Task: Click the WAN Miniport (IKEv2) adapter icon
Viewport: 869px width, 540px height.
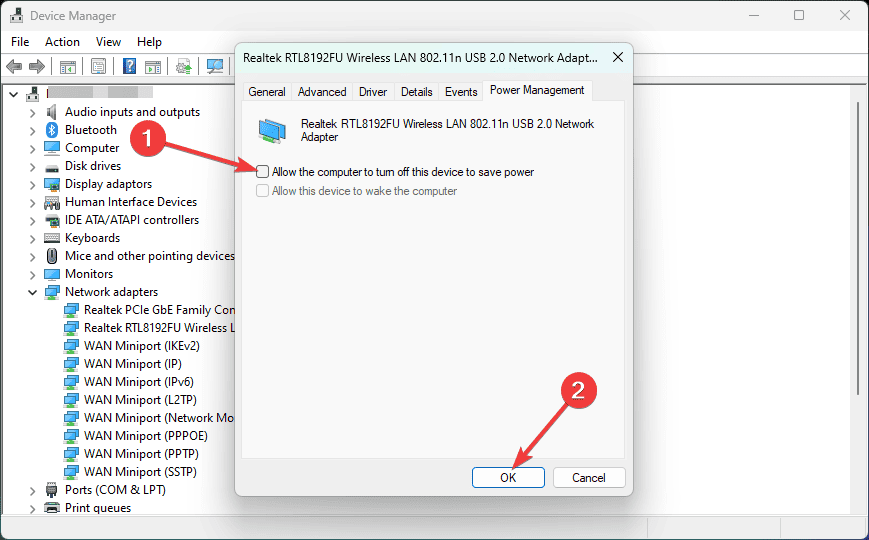Action: click(71, 346)
